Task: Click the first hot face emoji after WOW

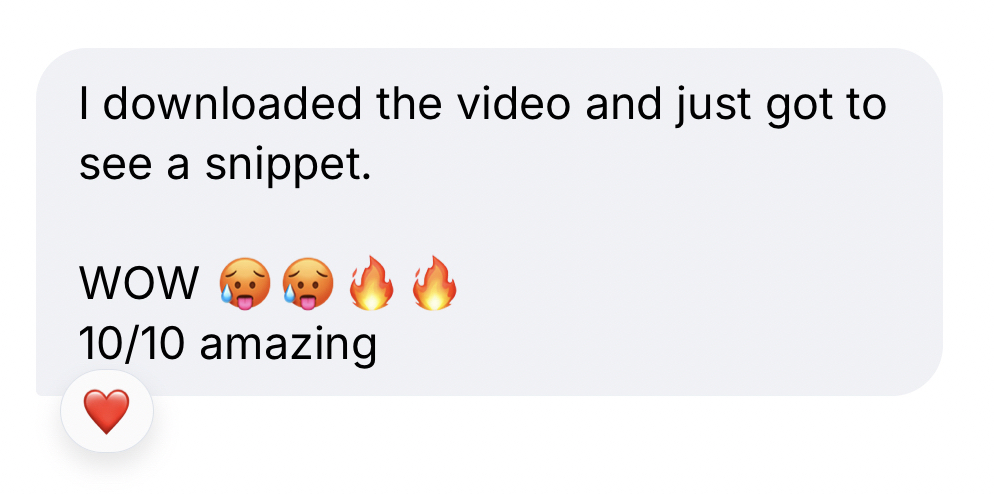Action: (x=245, y=285)
